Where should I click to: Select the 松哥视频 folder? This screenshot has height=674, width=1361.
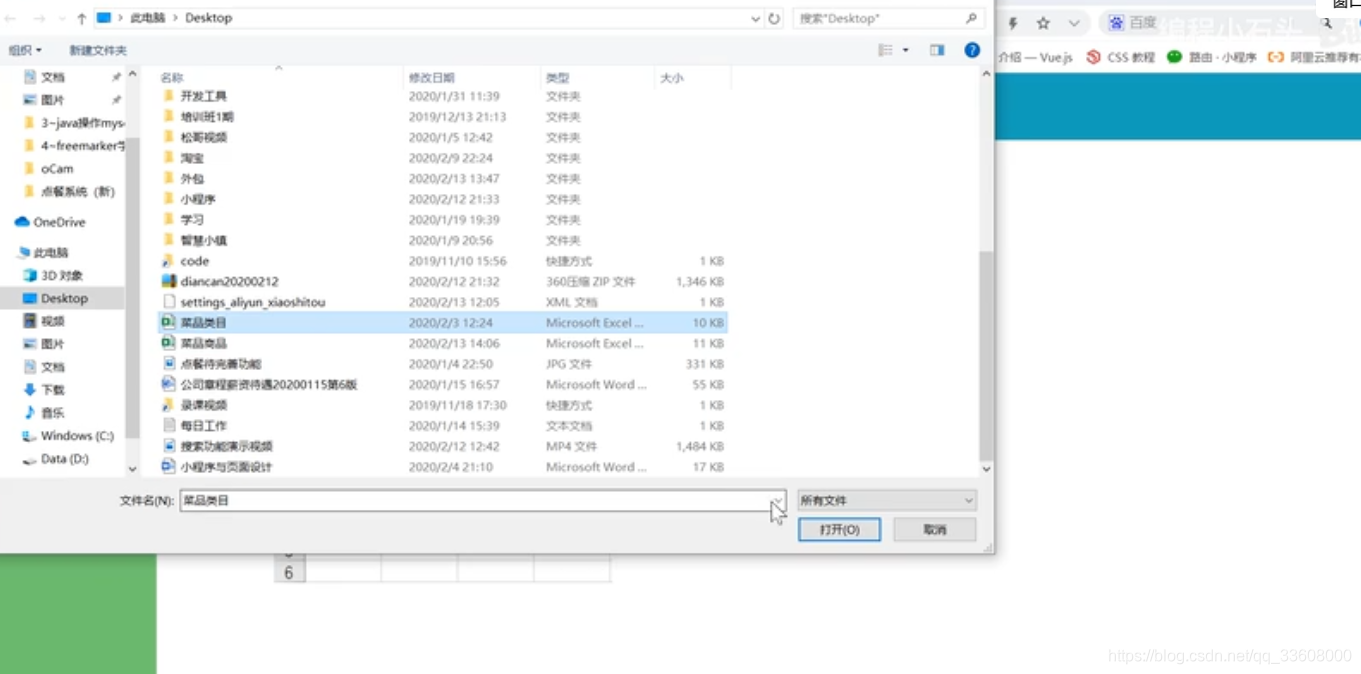coord(204,138)
